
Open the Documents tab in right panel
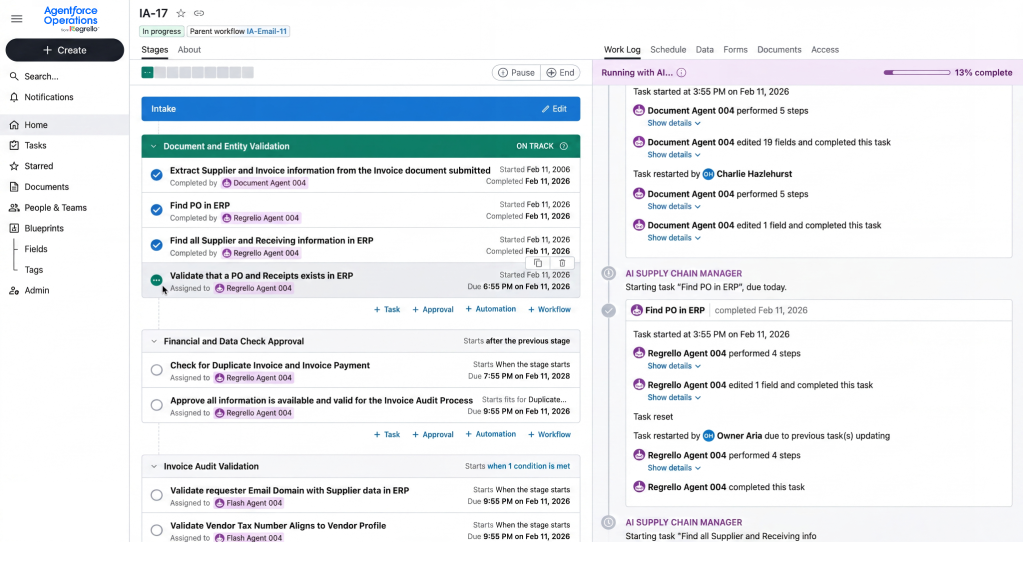point(779,50)
